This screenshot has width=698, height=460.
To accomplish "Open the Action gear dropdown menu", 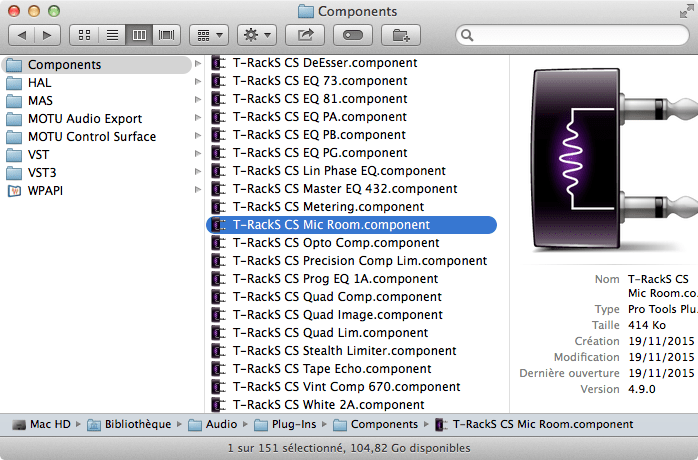I will (256, 35).
